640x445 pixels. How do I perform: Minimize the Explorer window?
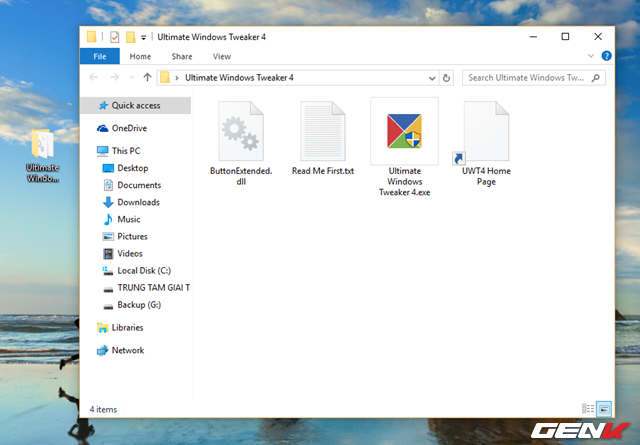coord(533,37)
